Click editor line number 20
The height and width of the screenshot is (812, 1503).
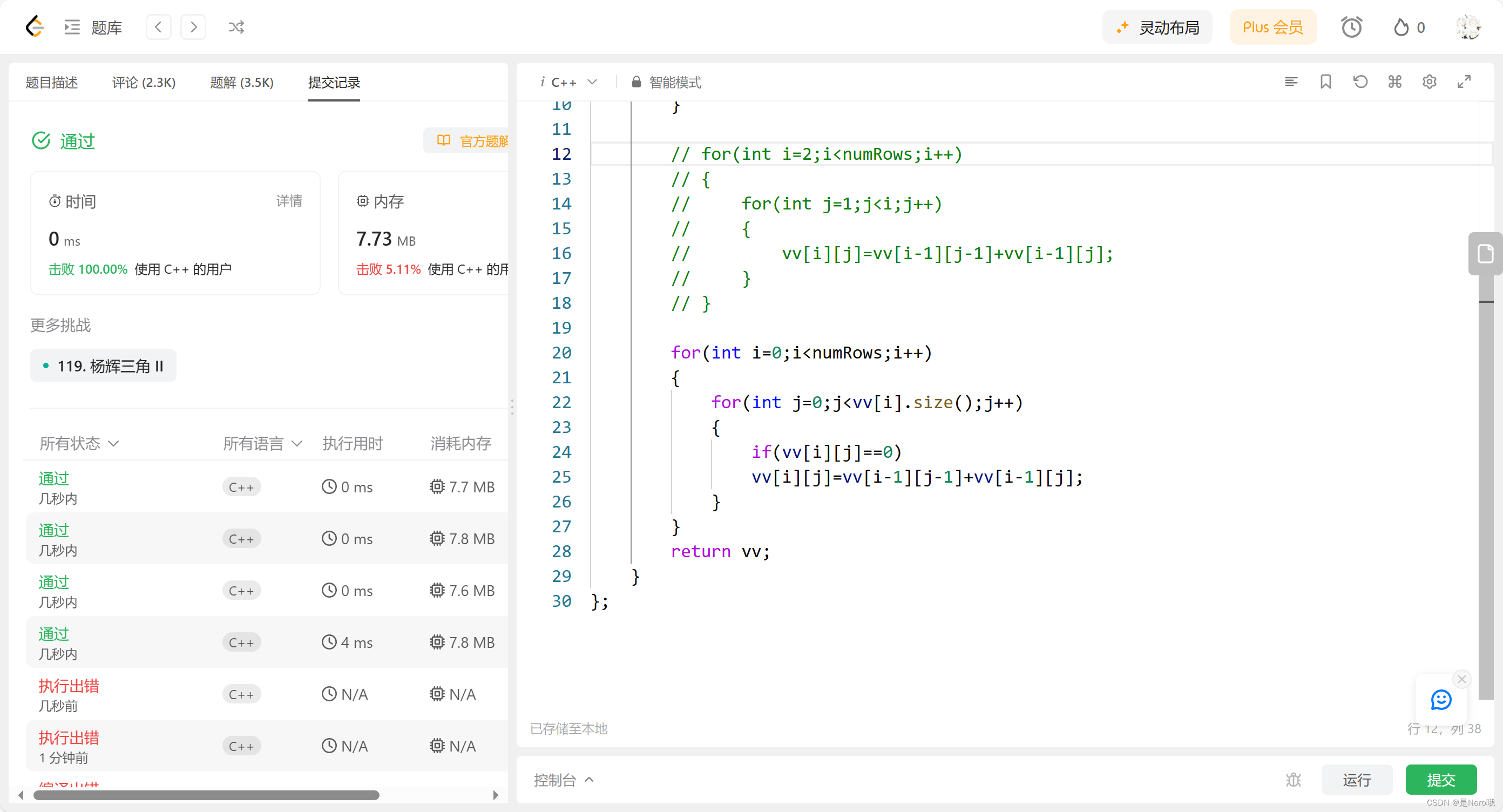click(x=561, y=353)
